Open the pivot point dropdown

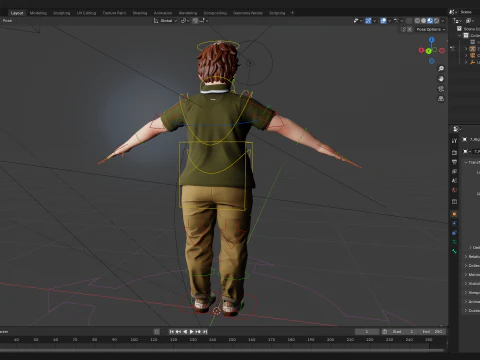185,21
